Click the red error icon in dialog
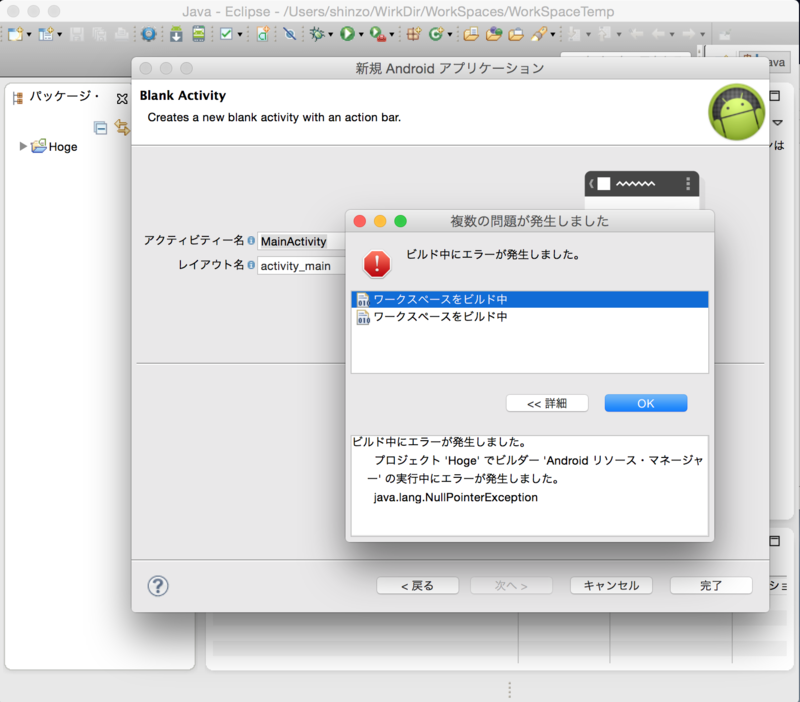 pyautogui.click(x=377, y=264)
